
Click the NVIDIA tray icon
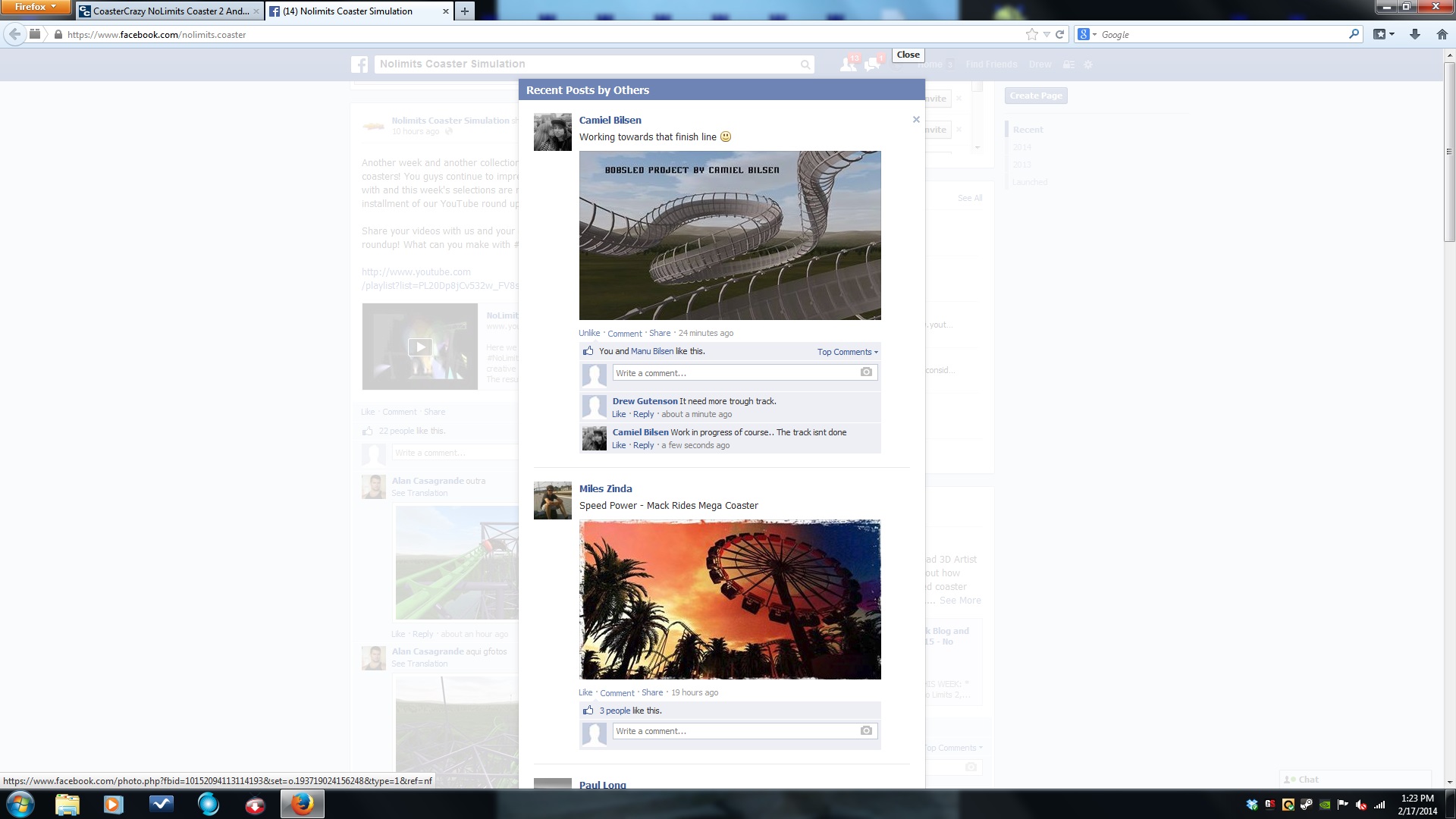point(1324,805)
